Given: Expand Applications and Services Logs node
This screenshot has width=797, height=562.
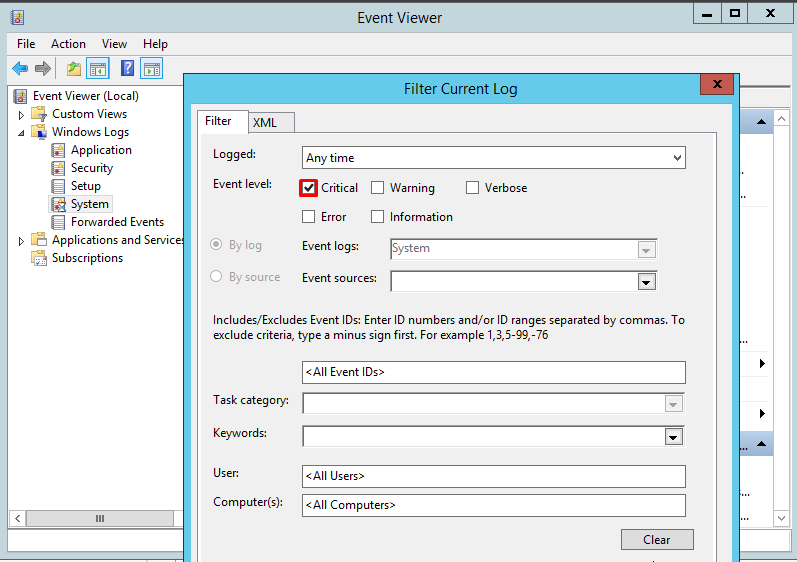Looking at the screenshot, I should (21, 241).
